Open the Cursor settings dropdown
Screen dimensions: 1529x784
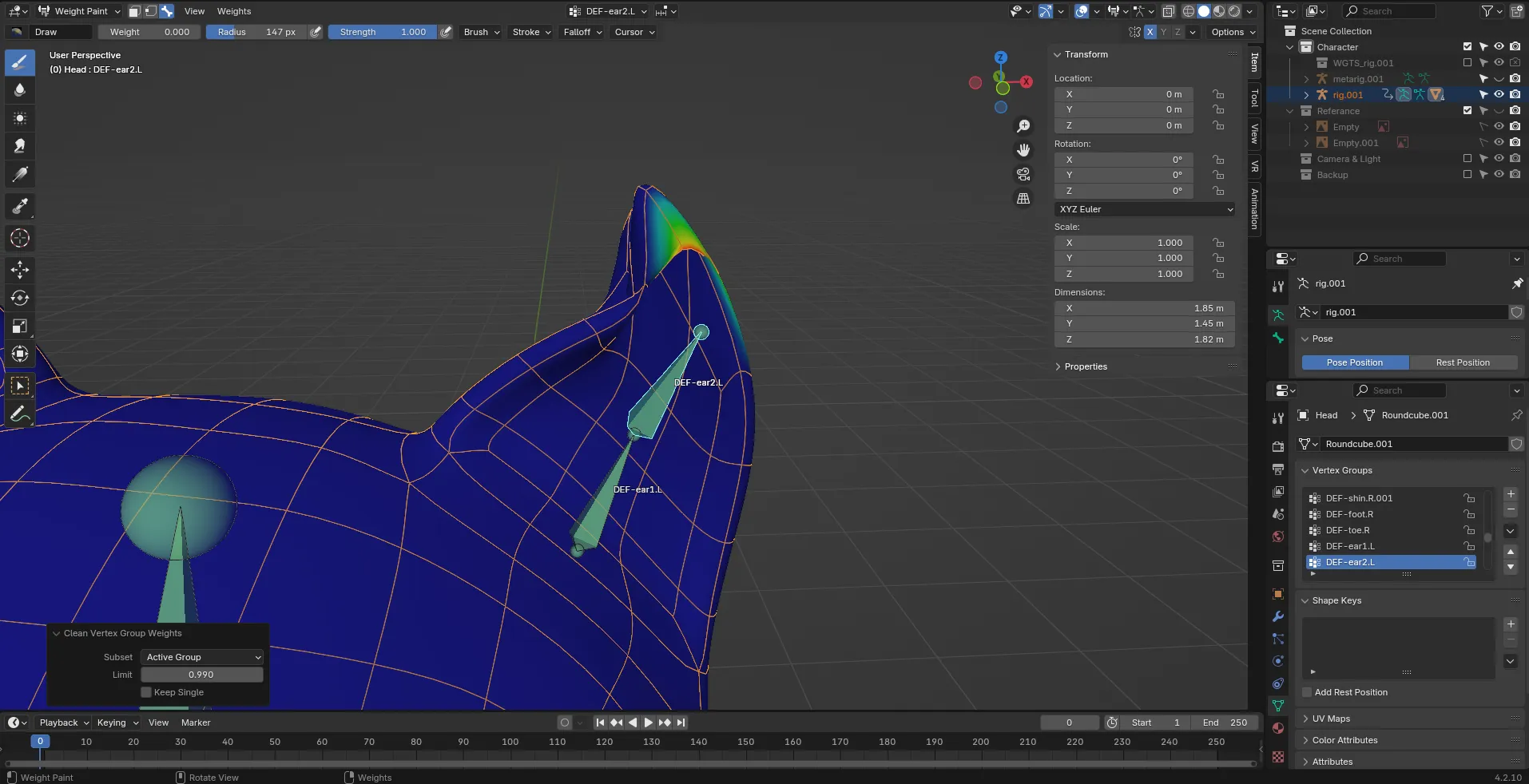coord(634,32)
